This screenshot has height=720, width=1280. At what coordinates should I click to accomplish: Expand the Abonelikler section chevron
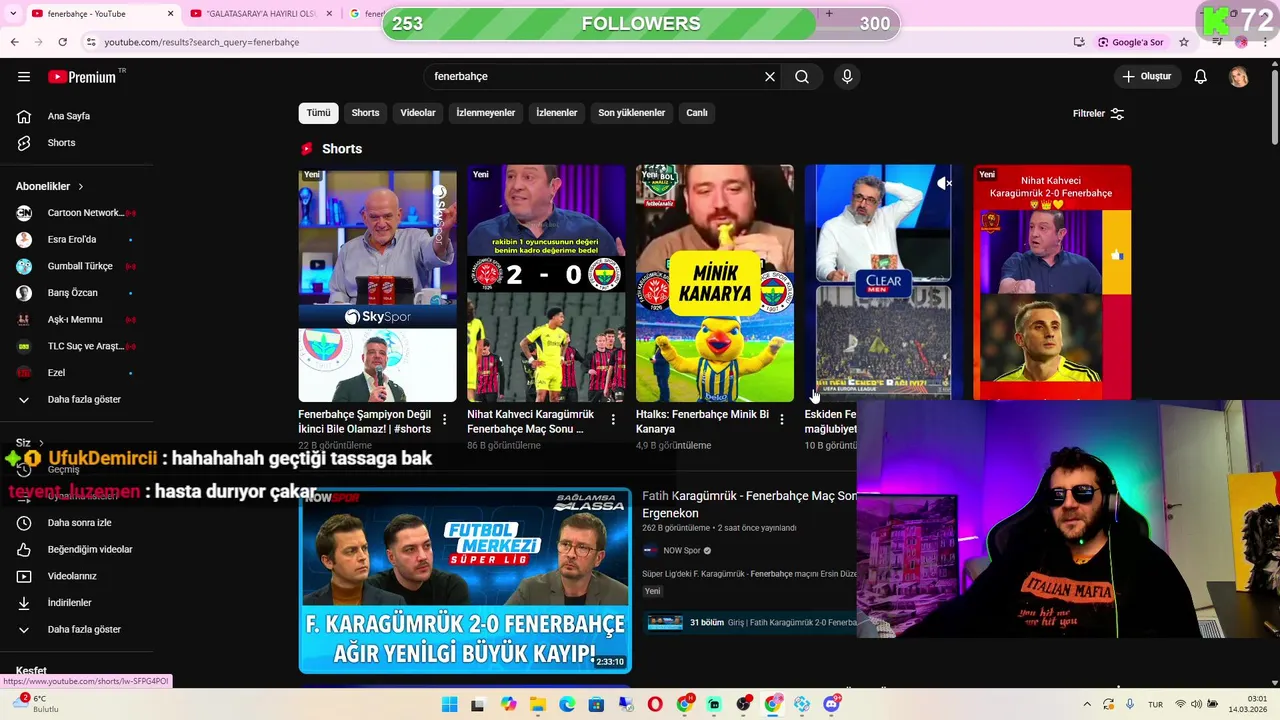point(81,187)
